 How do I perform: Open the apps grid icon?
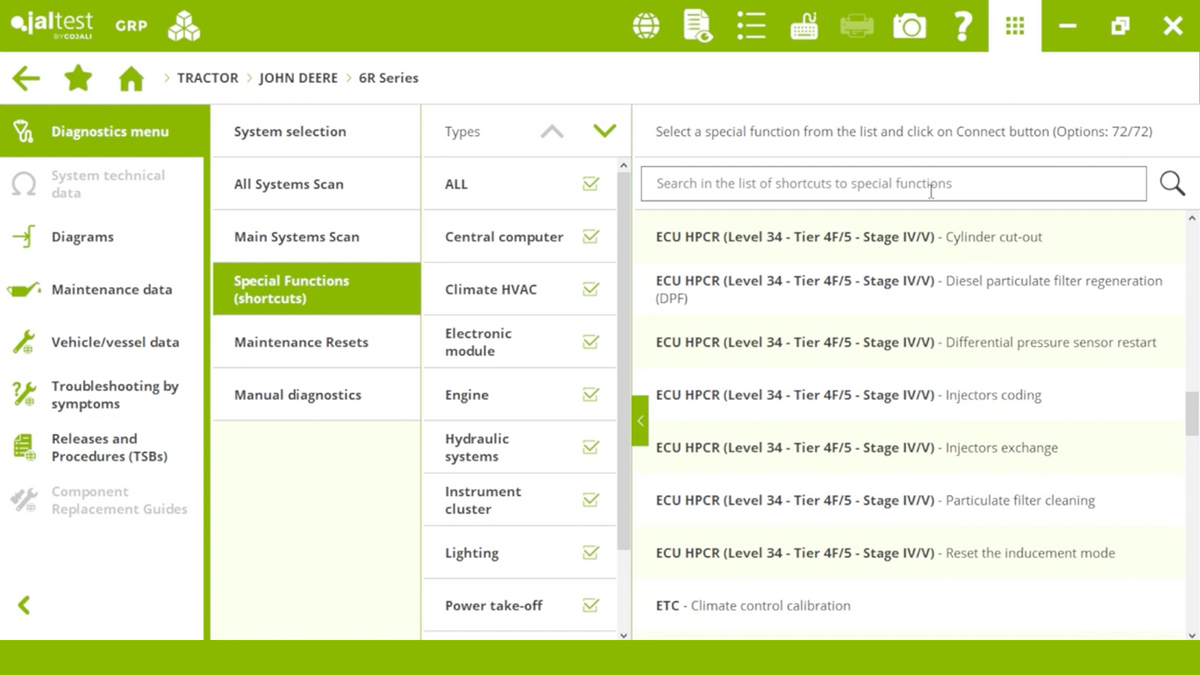tap(1015, 26)
